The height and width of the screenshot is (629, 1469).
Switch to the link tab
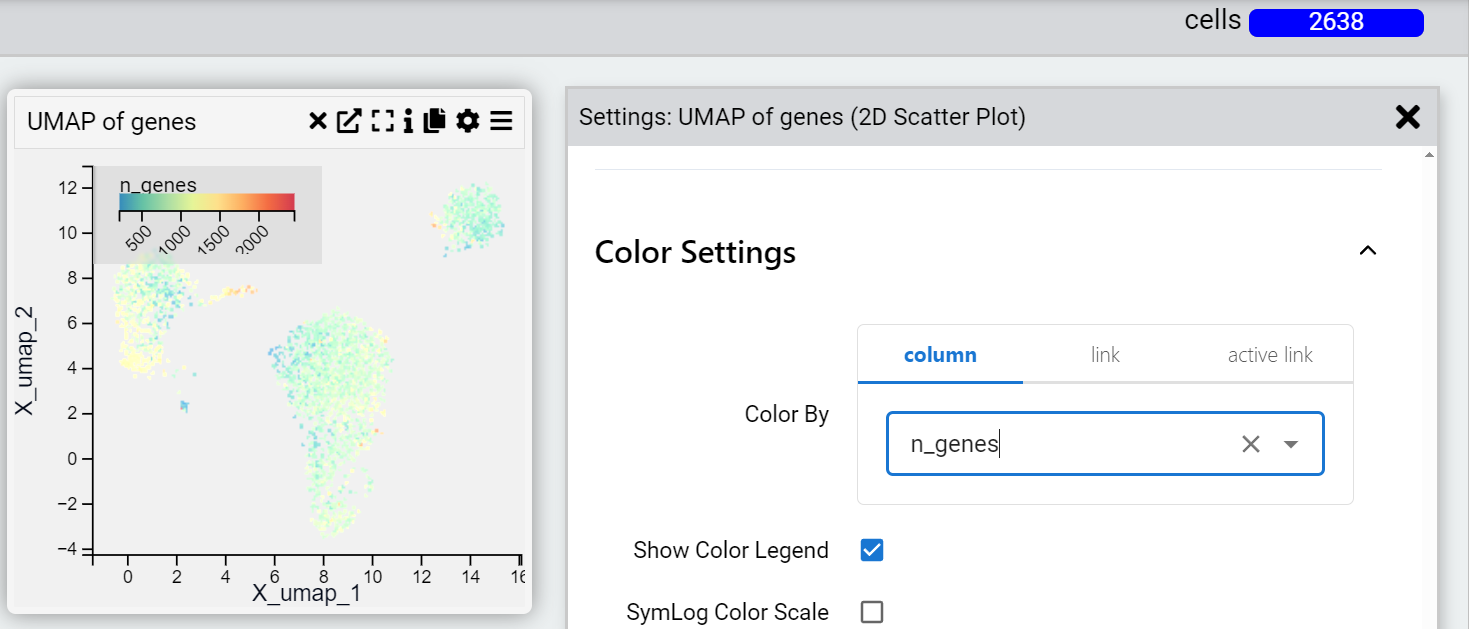(1105, 355)
